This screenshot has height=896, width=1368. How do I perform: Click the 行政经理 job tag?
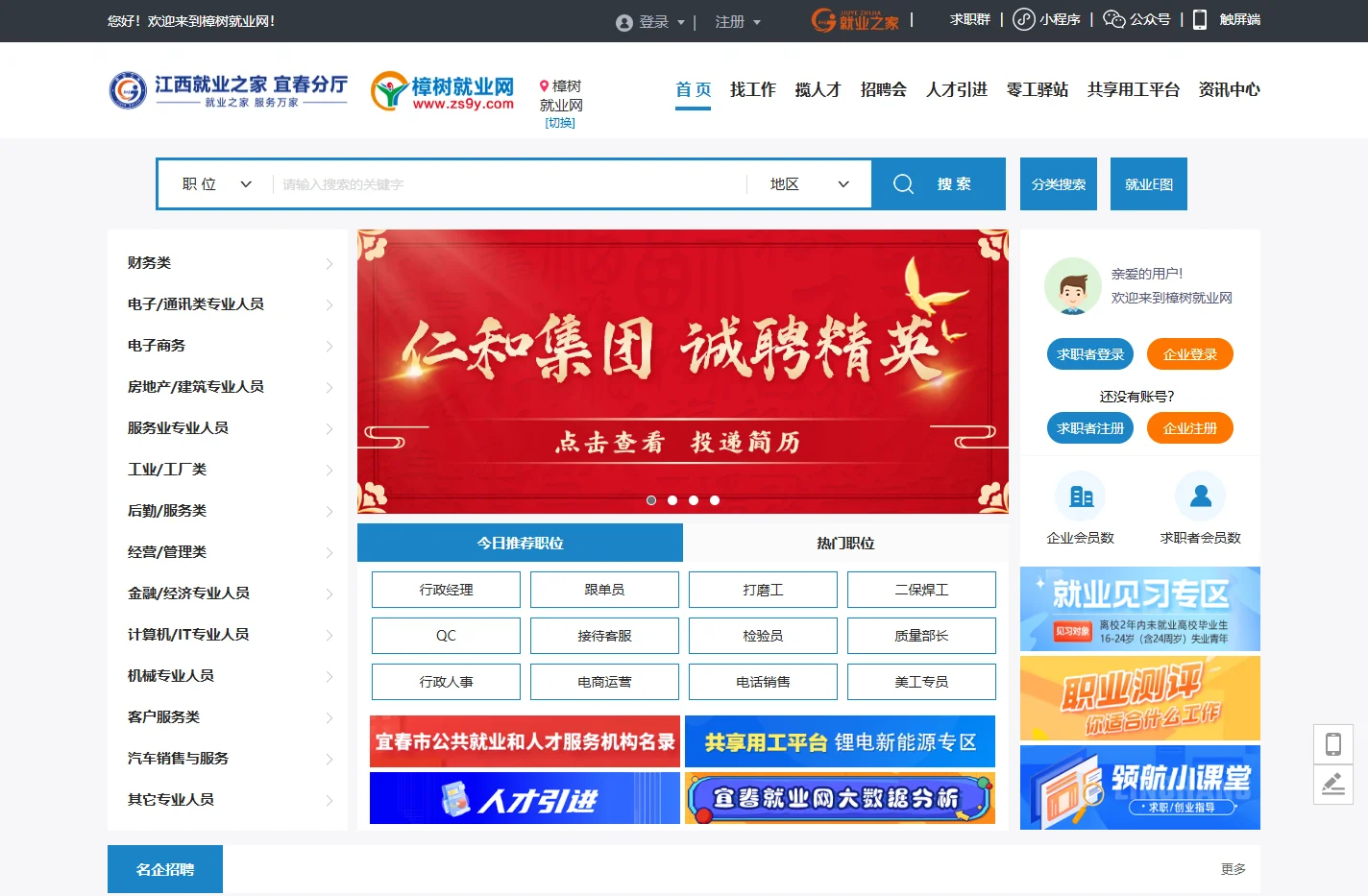point(446,590)
